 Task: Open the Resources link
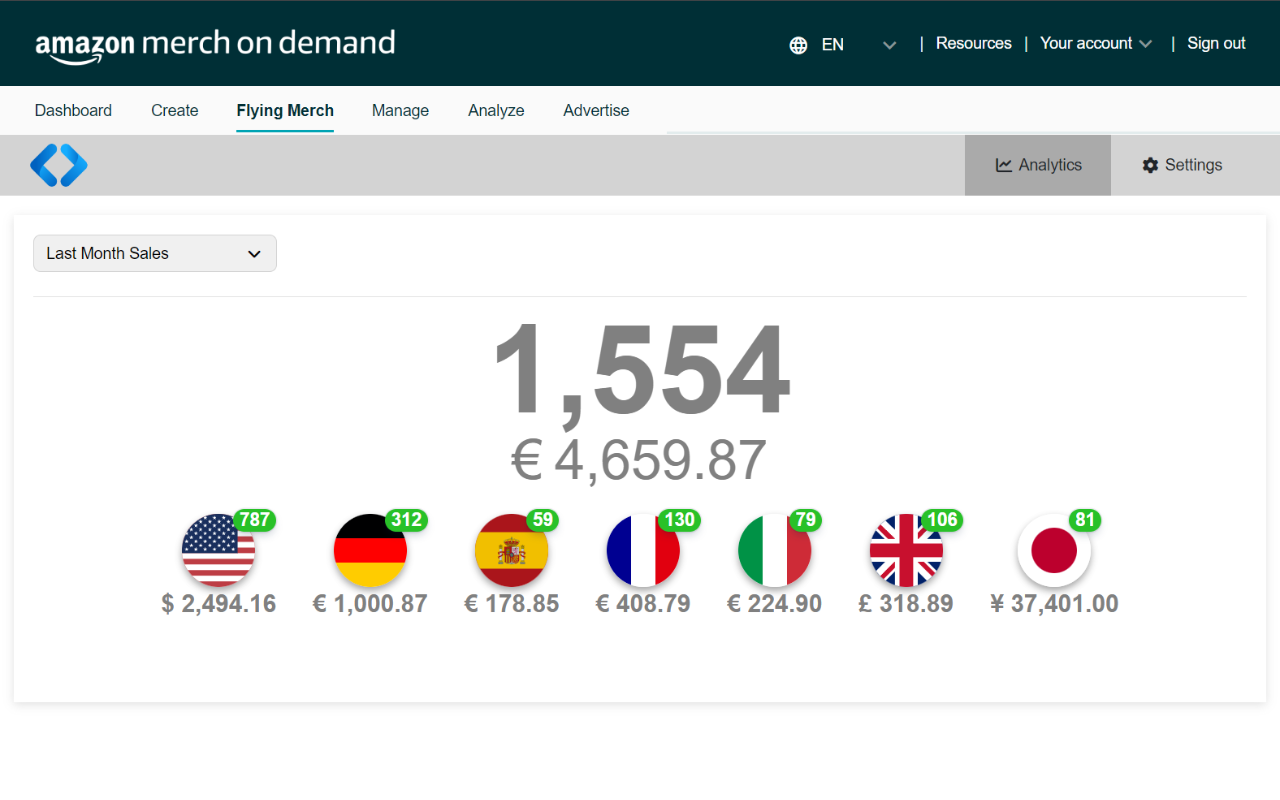pos(974,44)
